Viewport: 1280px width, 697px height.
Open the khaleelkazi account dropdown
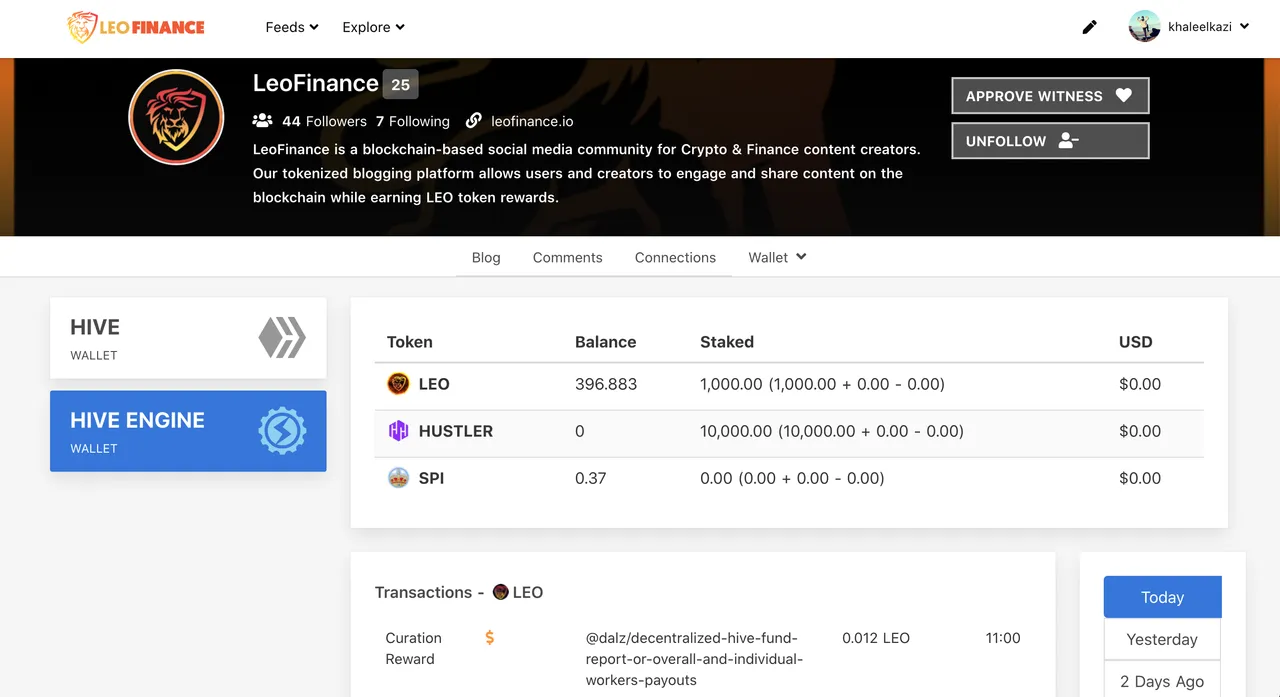pyautogui.click(x=1208, y=27)
